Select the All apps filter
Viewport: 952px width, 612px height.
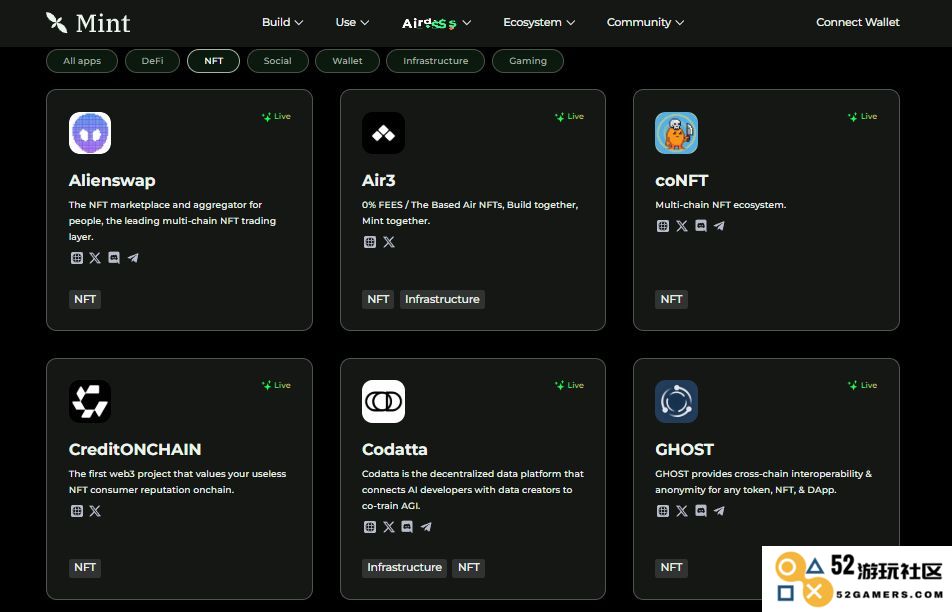(82, 61)
